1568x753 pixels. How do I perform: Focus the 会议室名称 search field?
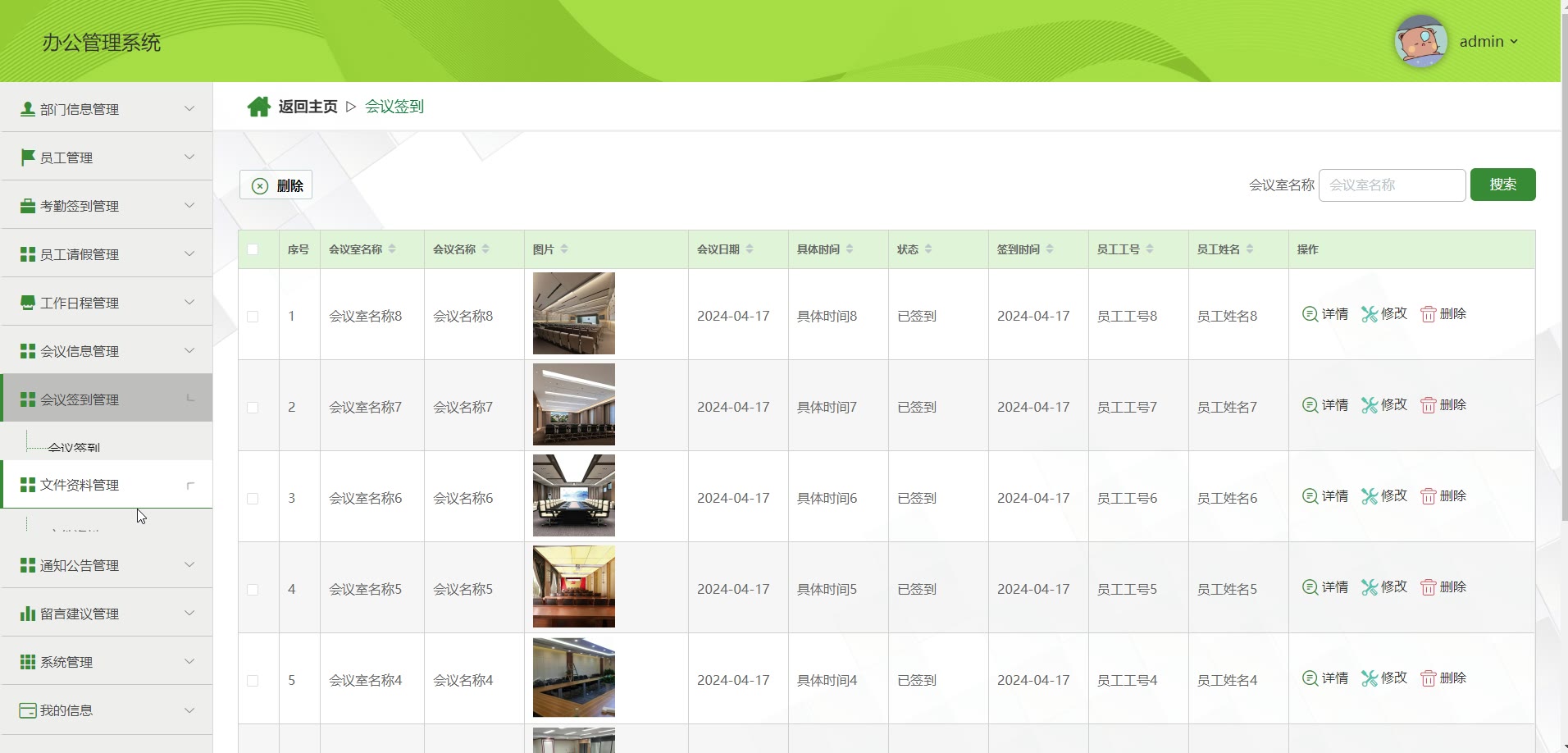1392,185
